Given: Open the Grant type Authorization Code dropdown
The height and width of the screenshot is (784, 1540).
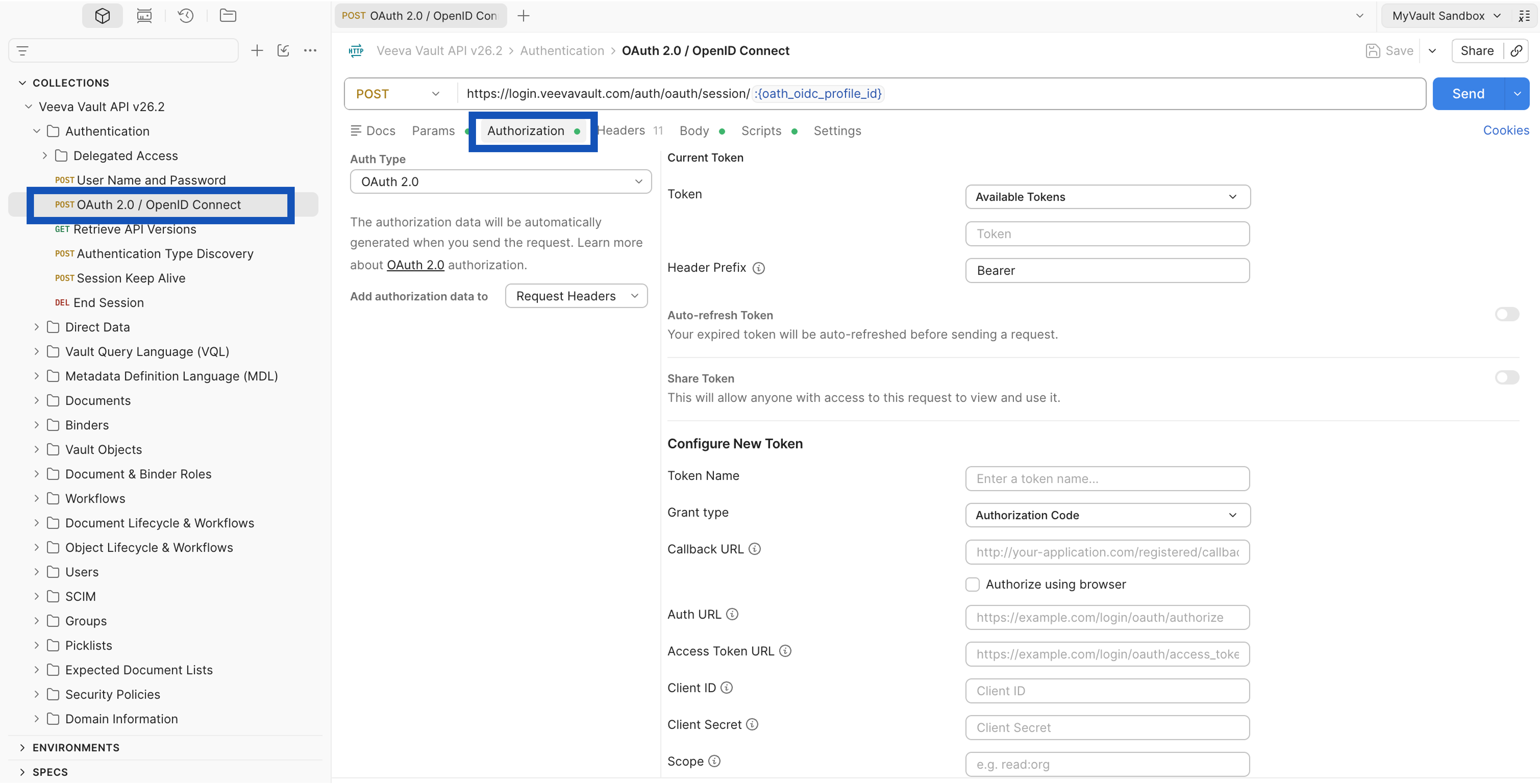Looking at the screenshot, I should point(1107,515).
